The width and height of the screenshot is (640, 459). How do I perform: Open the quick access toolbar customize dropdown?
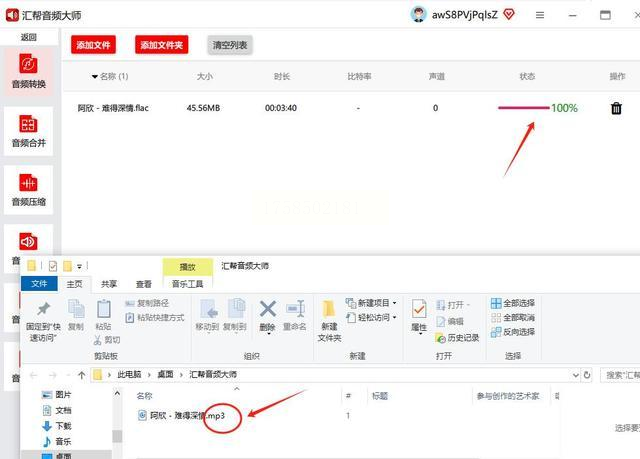pos(80,267)
